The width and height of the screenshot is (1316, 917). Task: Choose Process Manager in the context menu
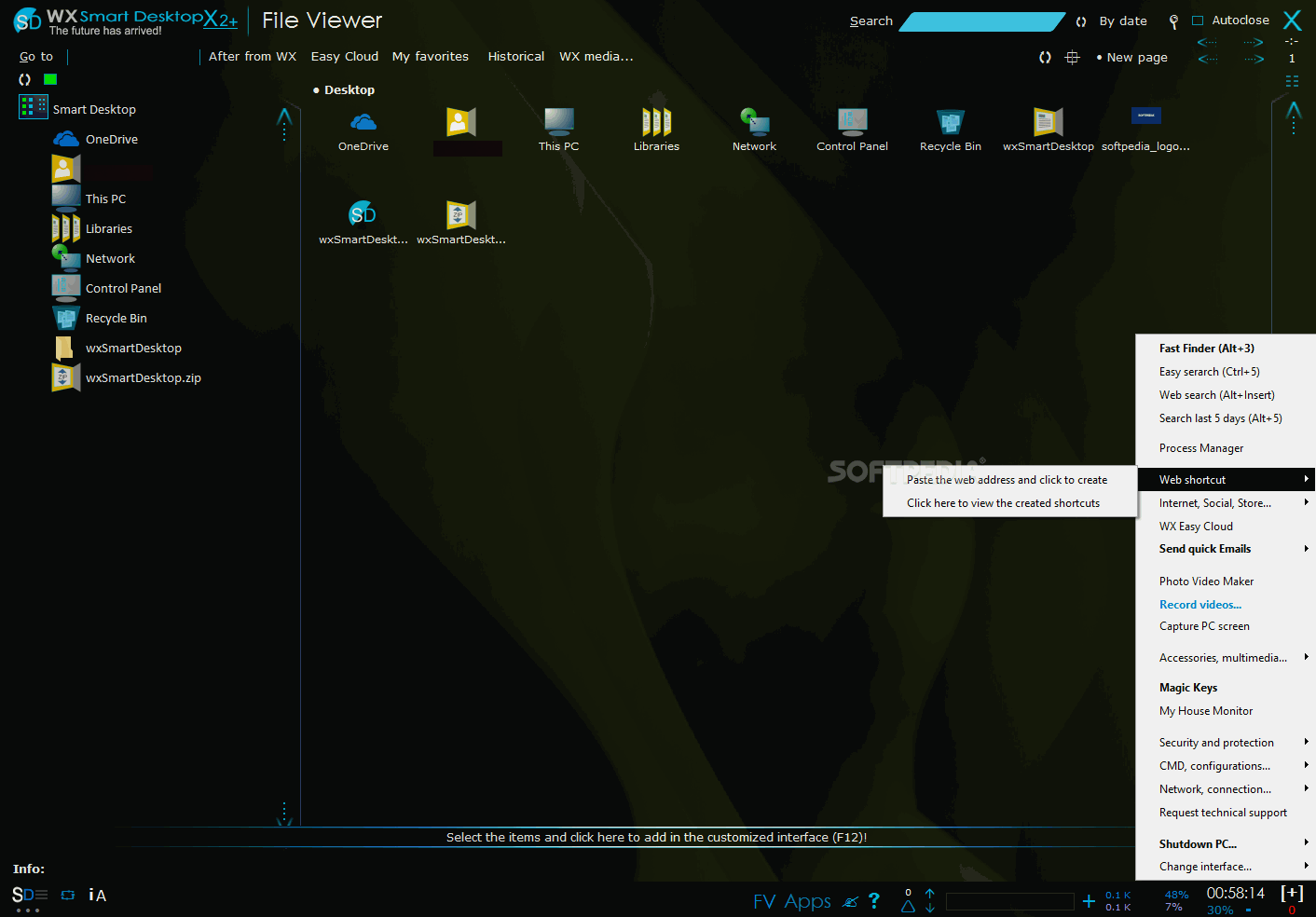[x=1201, y=448]
